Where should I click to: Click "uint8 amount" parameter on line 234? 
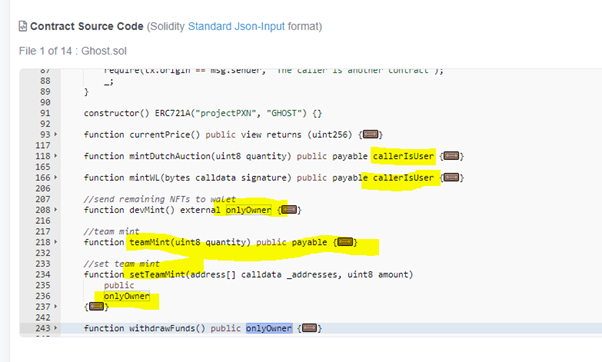pos(377,274)
